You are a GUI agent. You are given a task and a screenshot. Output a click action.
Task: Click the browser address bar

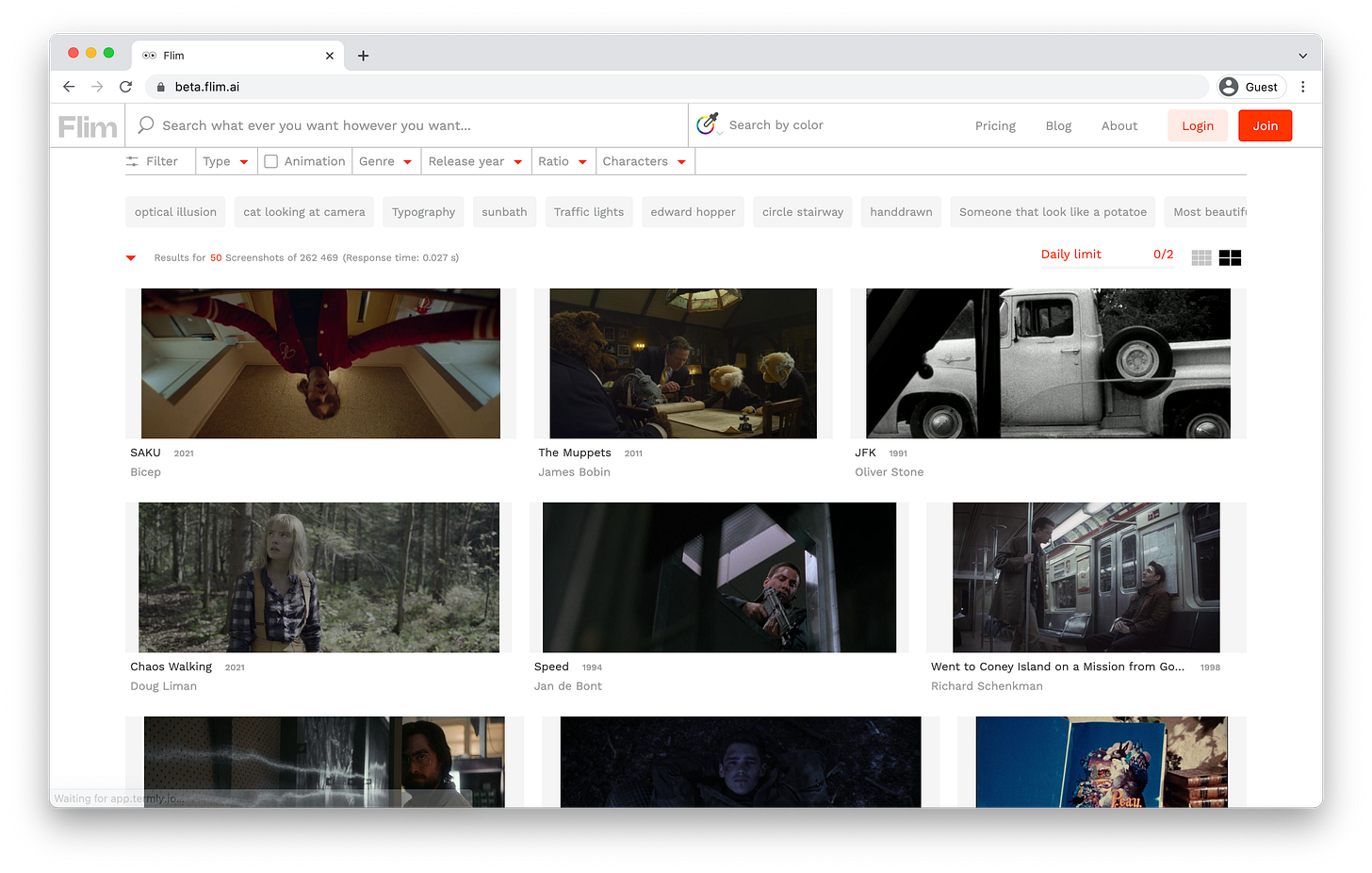point(677,87)
